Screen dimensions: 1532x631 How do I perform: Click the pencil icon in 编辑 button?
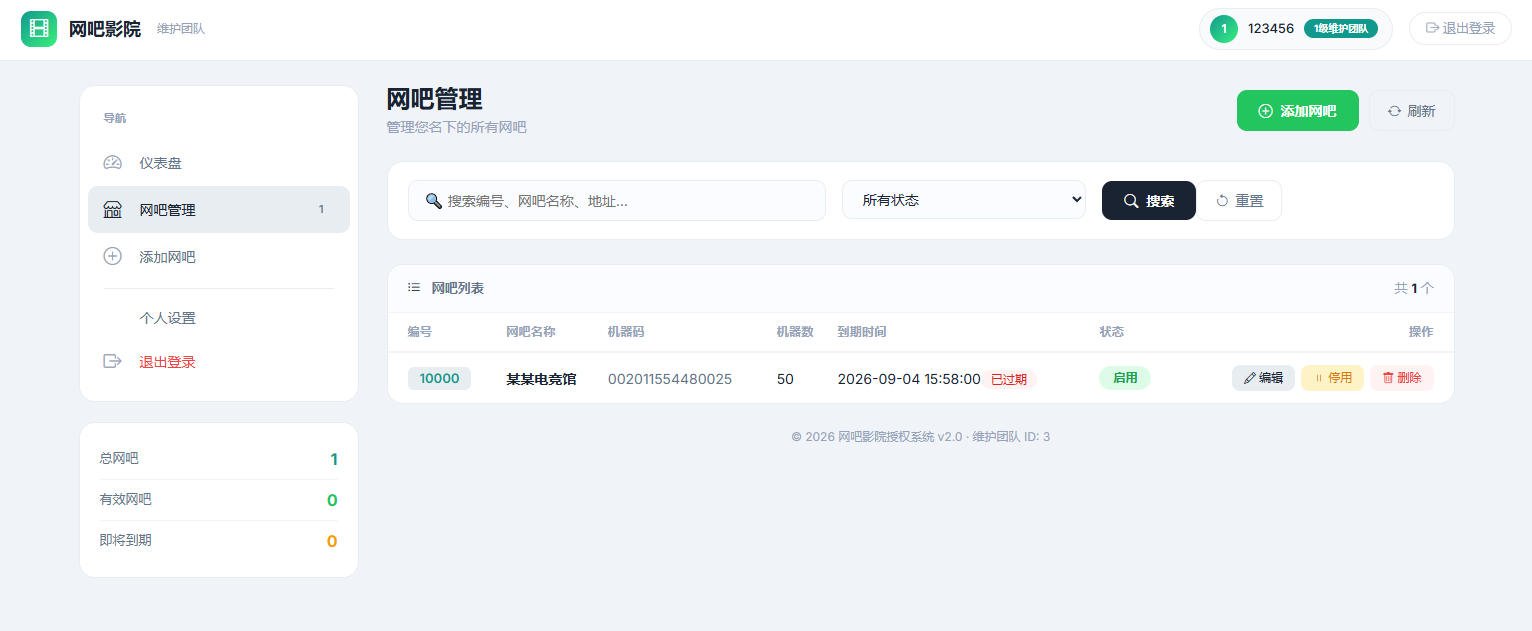[x=1249, y=378]
